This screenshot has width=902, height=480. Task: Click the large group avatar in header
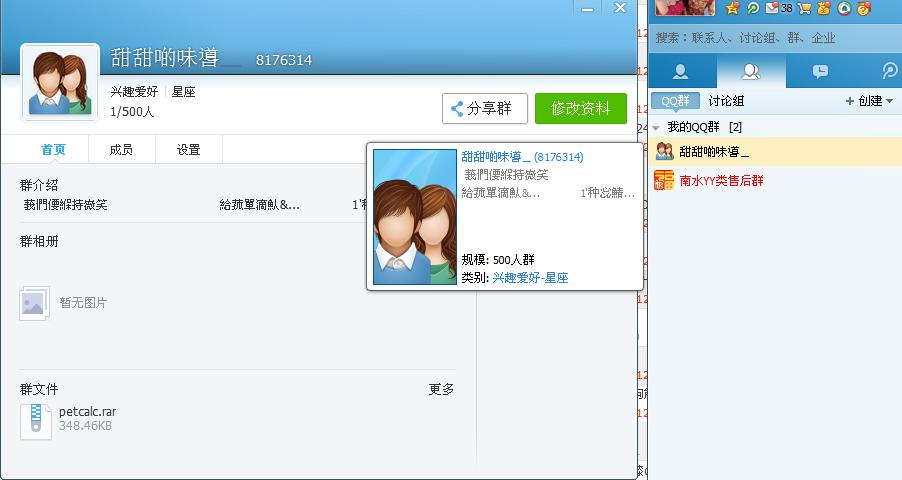tap(60, 82)
